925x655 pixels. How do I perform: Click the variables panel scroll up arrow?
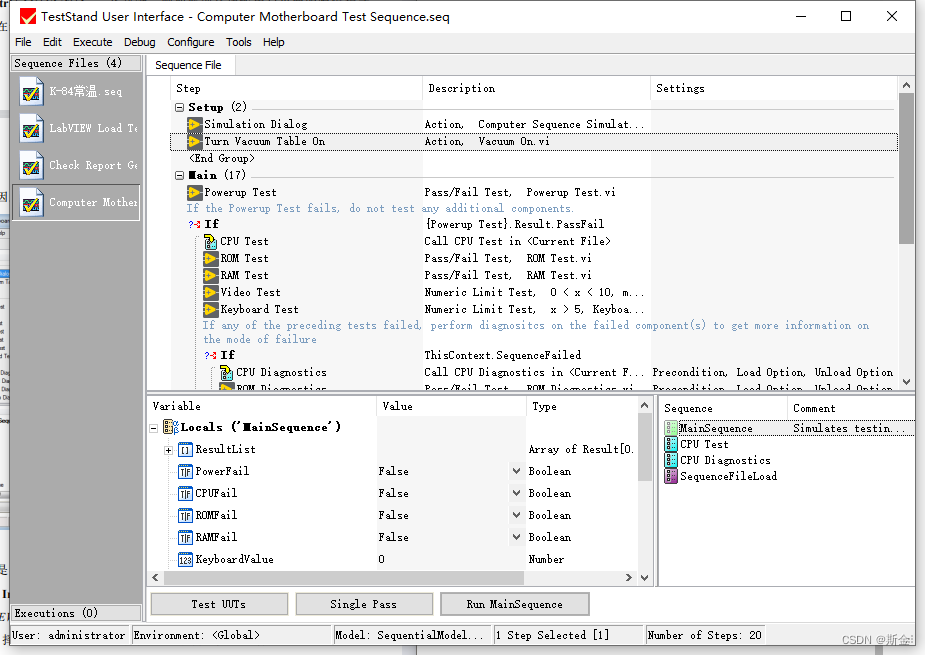tap(644, 405)
